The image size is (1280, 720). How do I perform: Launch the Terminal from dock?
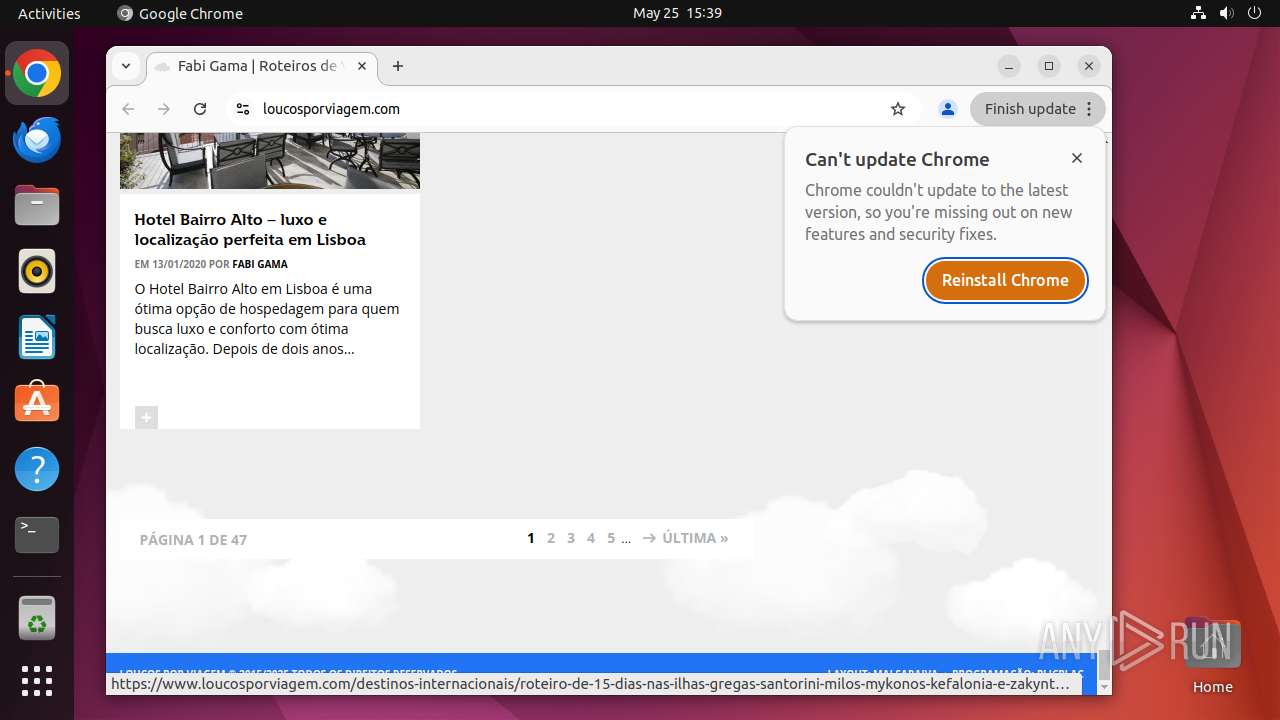37,535
